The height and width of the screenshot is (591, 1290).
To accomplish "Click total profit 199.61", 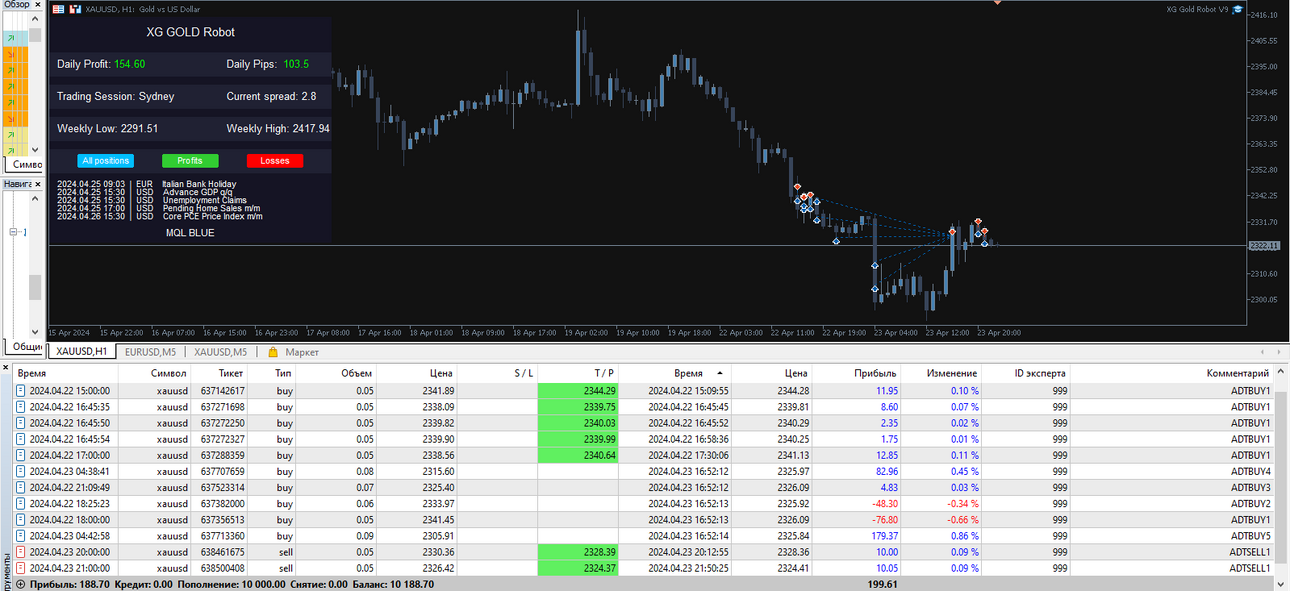I will coord(882,584).
